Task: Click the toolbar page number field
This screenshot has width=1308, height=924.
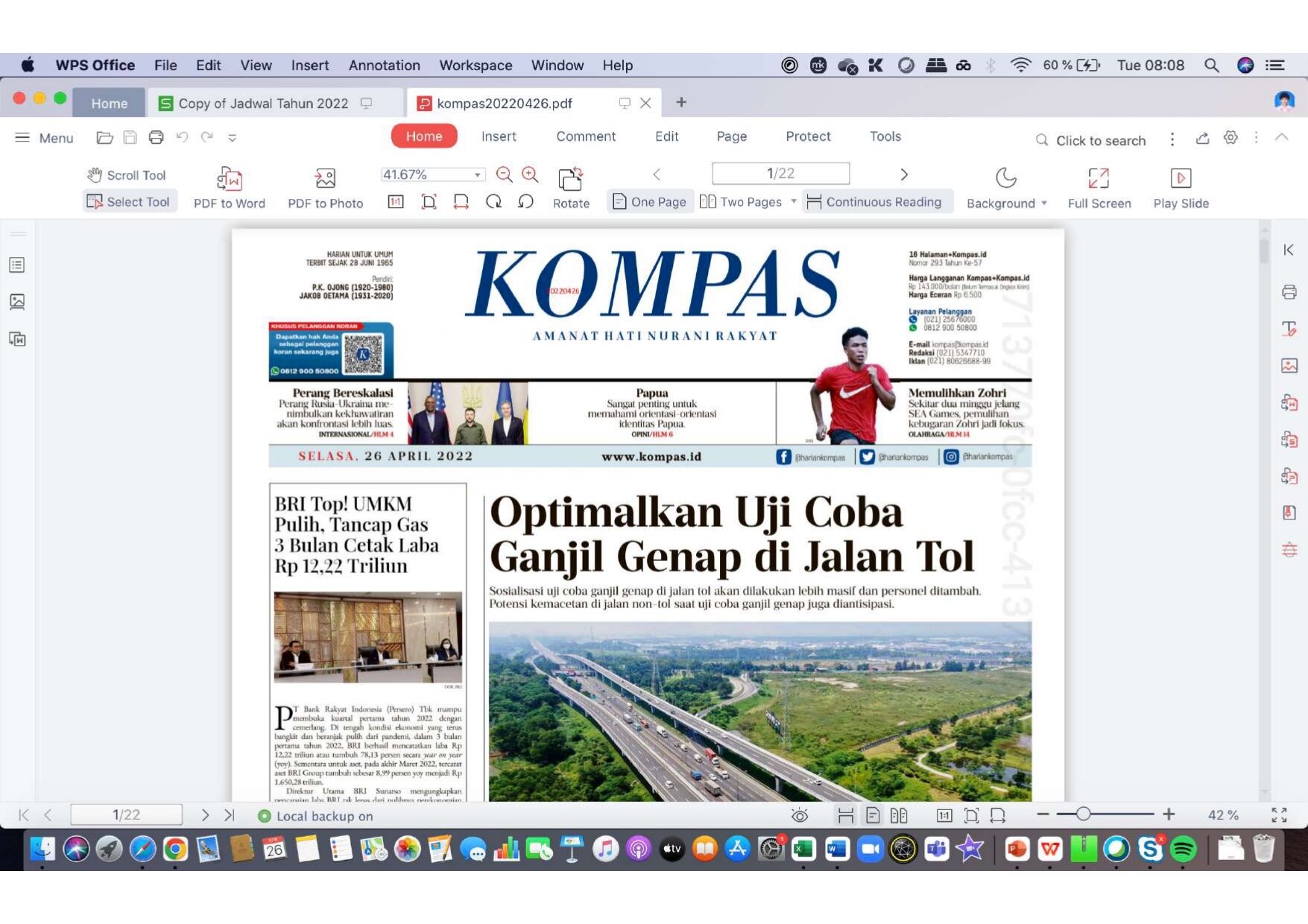Action: [780, 174]
